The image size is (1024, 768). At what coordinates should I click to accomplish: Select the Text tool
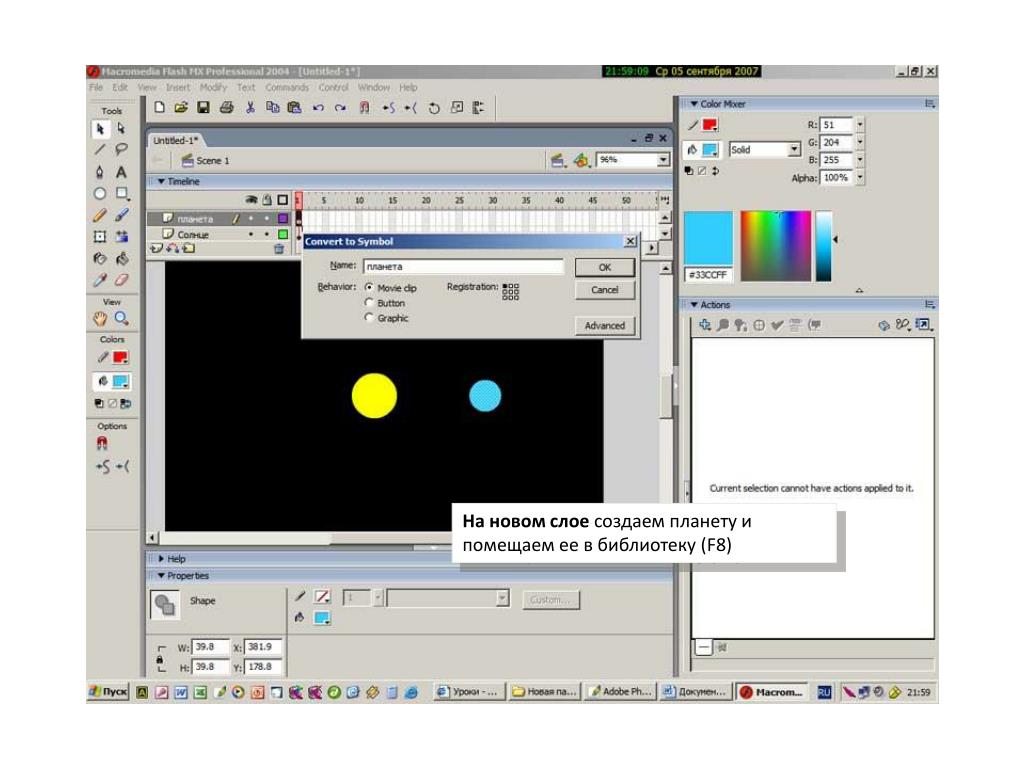(x=121, y=172)
